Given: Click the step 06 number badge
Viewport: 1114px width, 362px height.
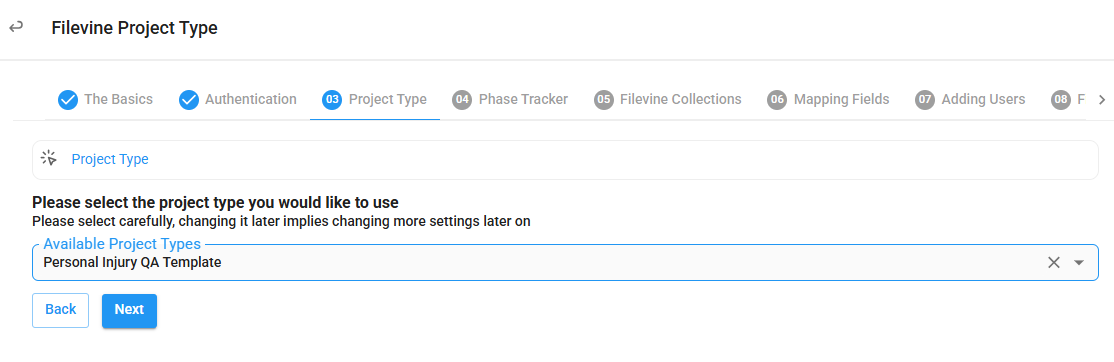Looking at the screenshot, I should pos(777,100).
